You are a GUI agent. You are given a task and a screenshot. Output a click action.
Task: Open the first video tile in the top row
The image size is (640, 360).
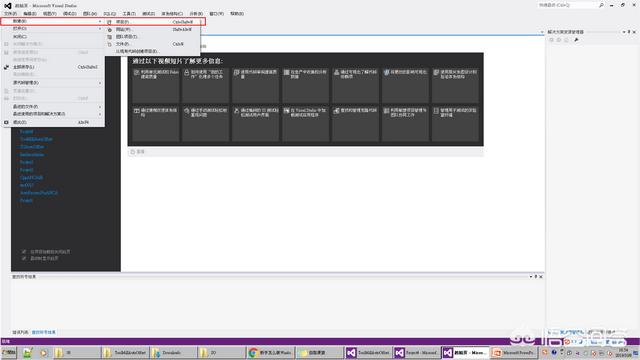[156, 85]
